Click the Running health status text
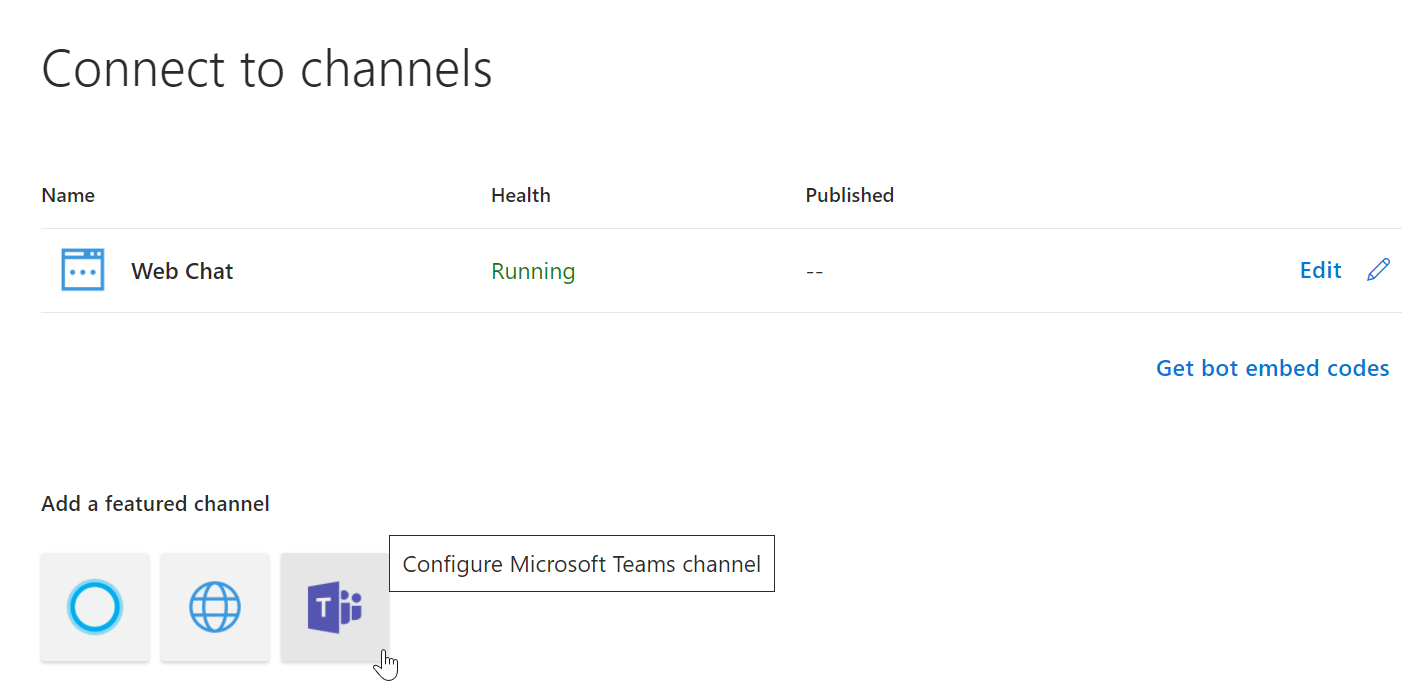1417x693 pixels. click(533, 271)
